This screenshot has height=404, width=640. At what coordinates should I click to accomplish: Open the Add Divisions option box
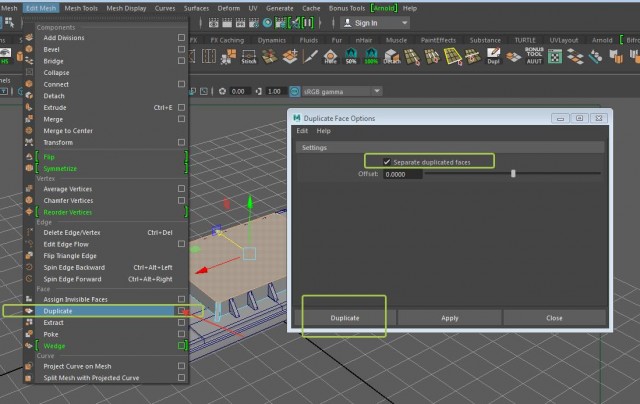[x=181, y=38]
